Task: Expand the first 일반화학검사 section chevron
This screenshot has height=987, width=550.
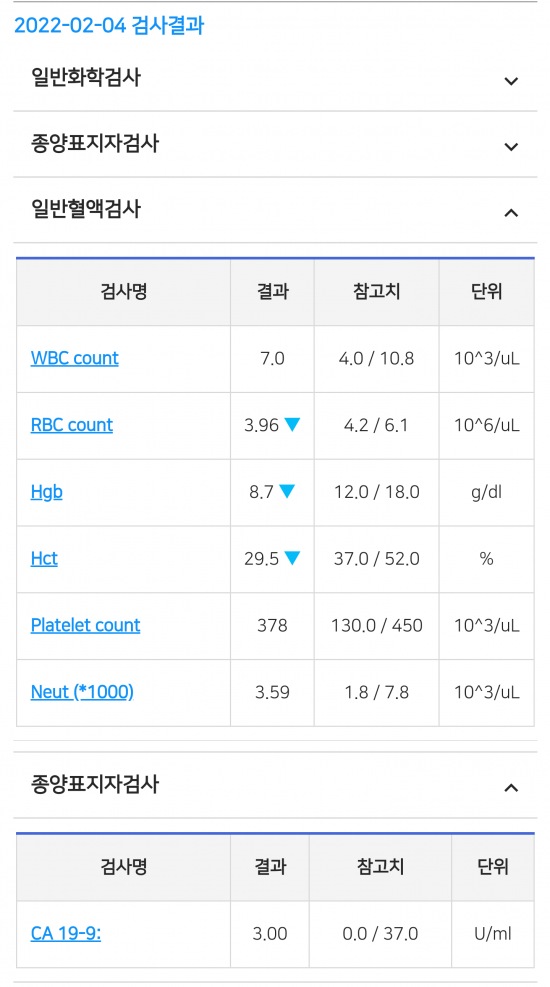Action: coord(511,81)
